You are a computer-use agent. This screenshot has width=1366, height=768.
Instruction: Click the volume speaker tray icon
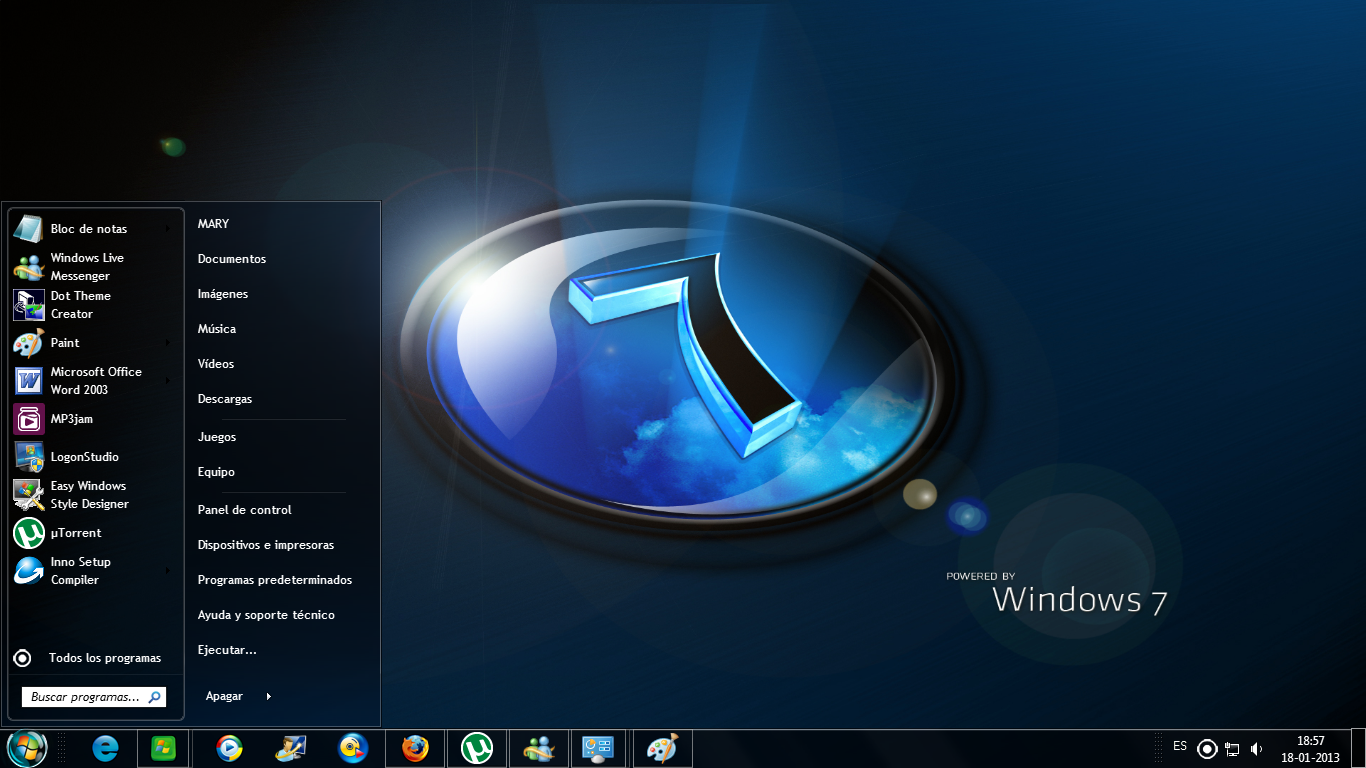[1256, 749]
